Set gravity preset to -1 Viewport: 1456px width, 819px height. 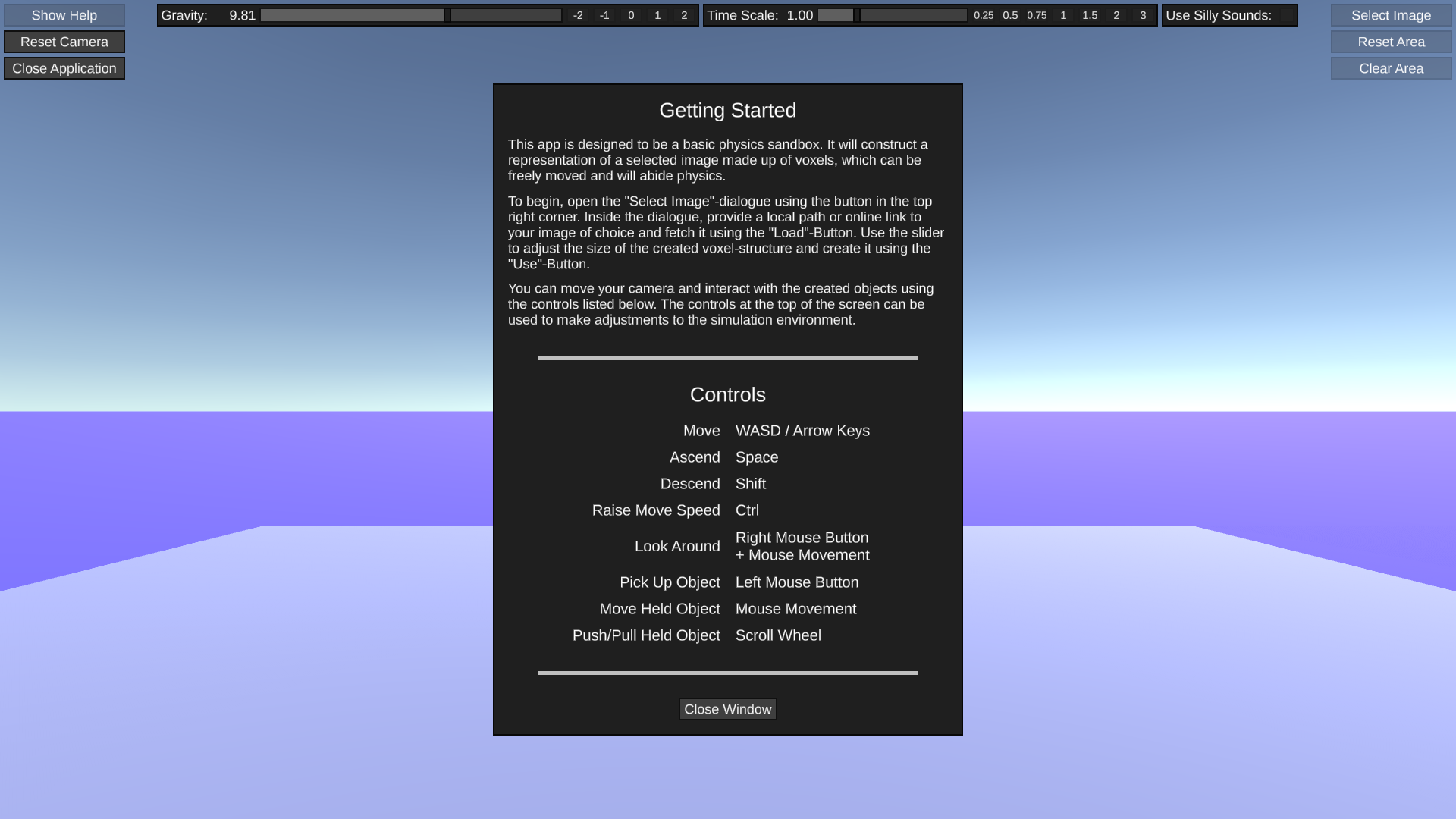click(604, 15)
